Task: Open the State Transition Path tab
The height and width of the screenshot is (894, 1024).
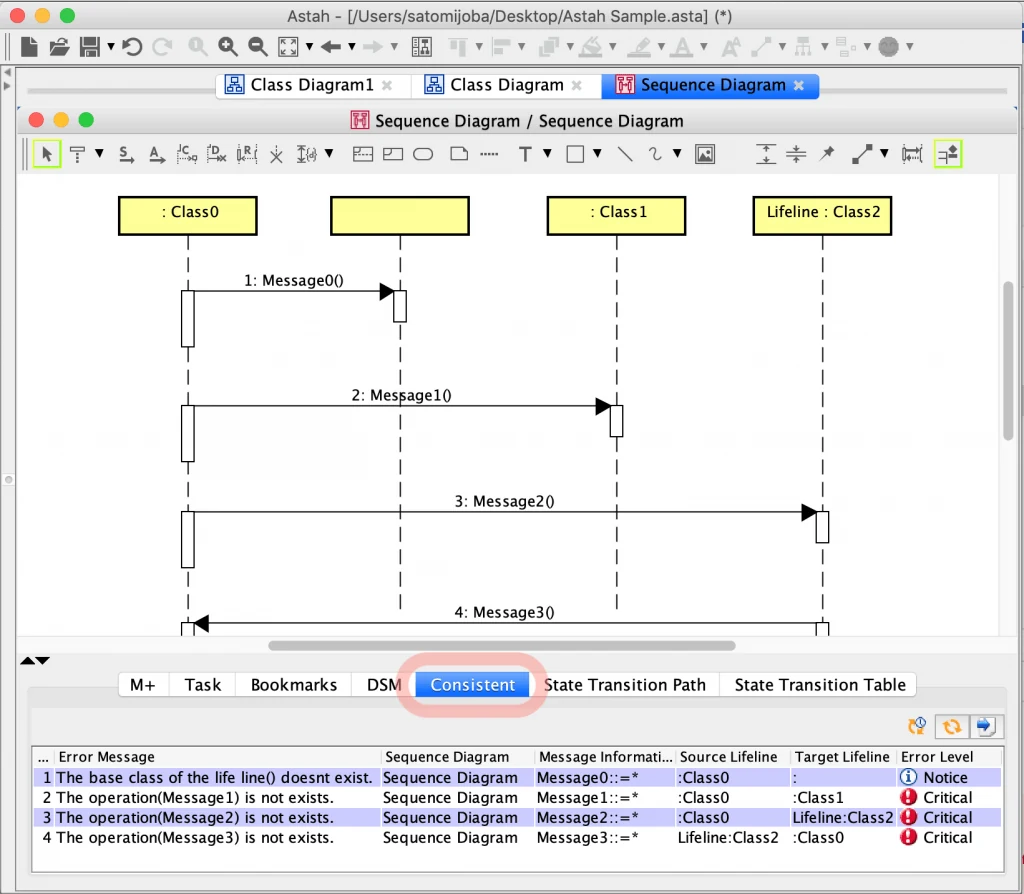Action: (625, 684)
